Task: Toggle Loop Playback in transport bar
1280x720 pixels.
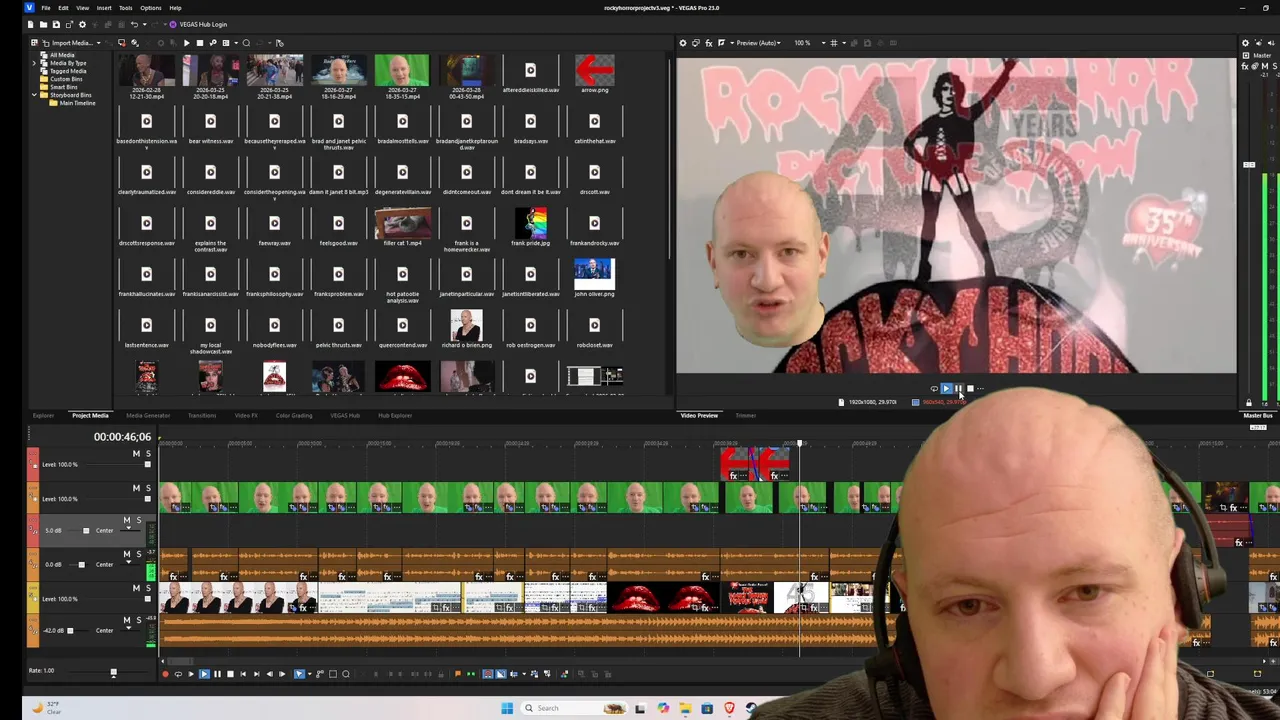Action: click(x=178, y=674)
